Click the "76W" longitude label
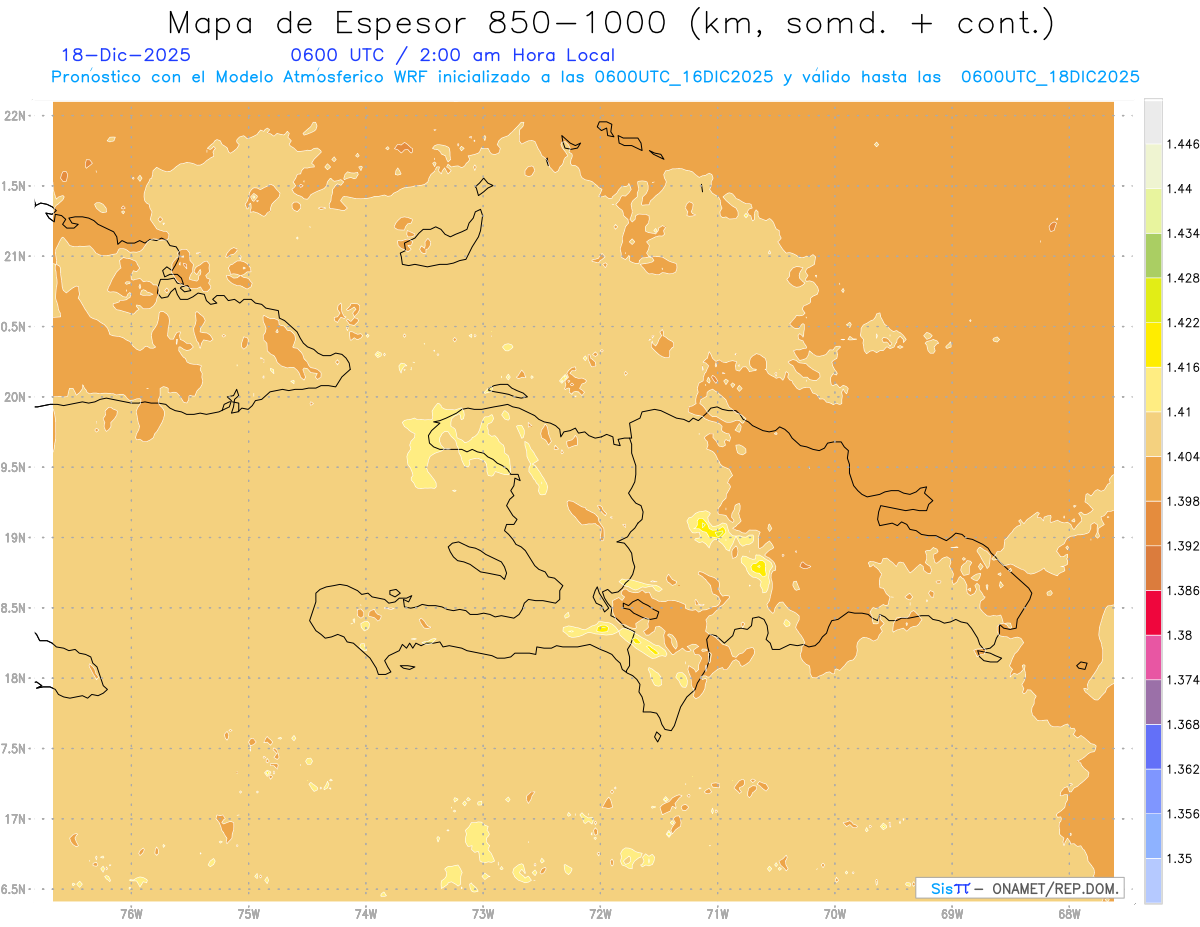1200x927 pixels. (131, 914)
